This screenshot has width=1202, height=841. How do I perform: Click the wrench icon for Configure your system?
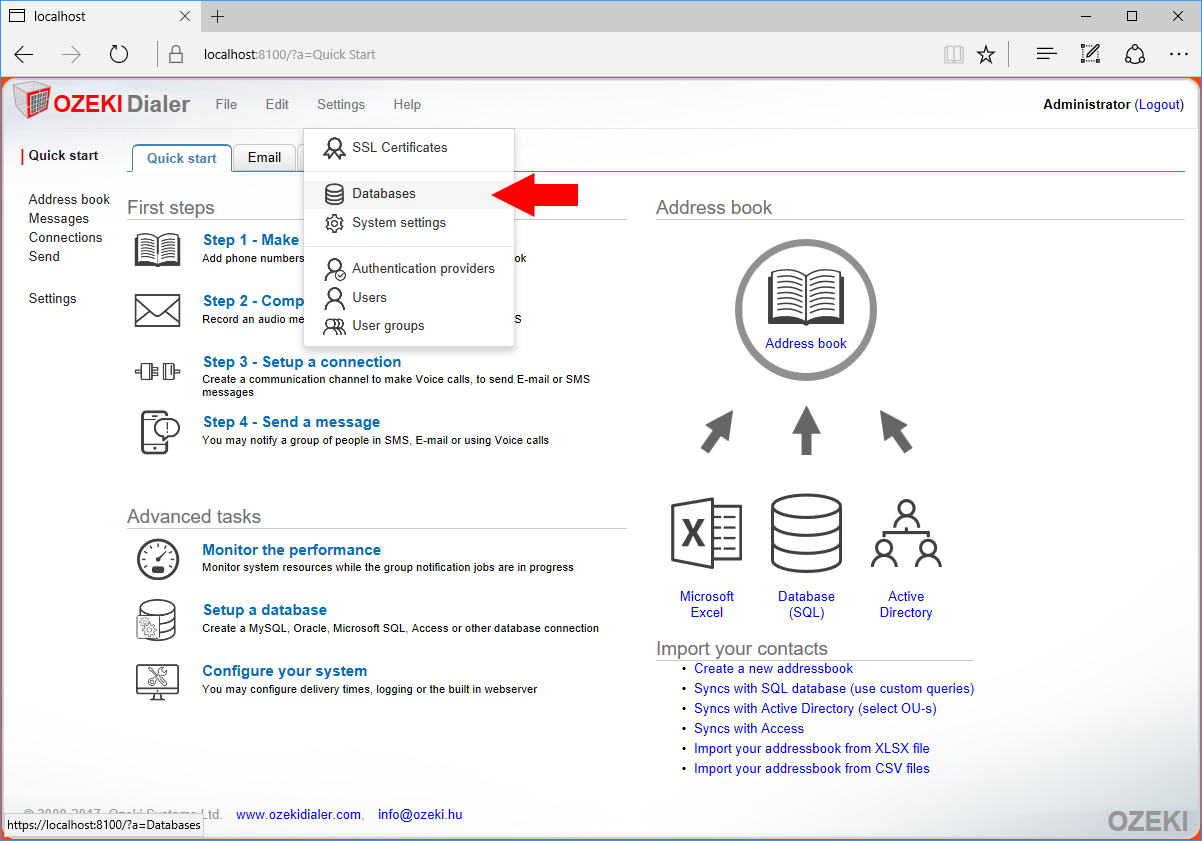coord(157,681)
